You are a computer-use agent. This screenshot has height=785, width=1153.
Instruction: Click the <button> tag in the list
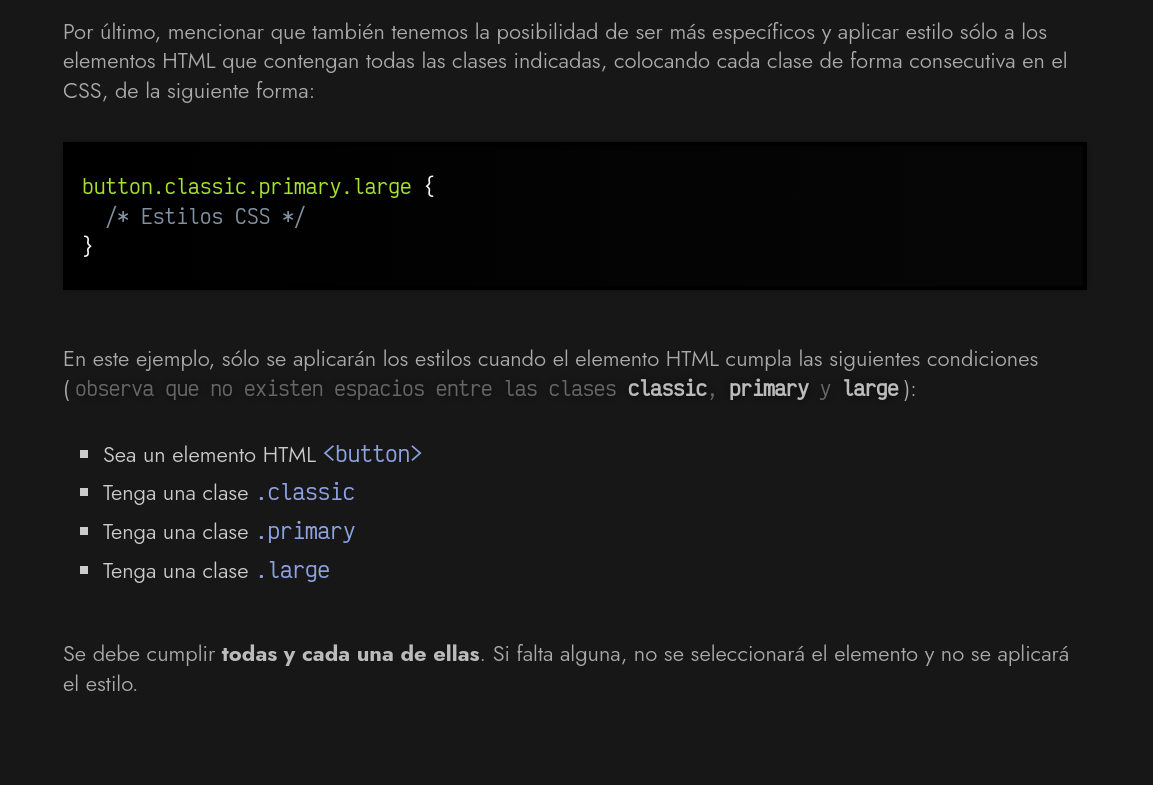373,454
